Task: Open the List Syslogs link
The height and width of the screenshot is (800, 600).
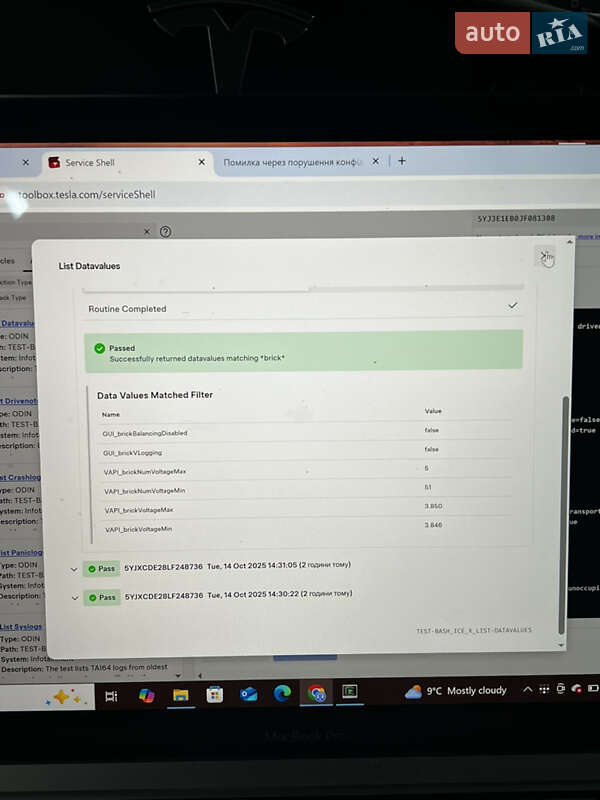Action: (20, 627)
